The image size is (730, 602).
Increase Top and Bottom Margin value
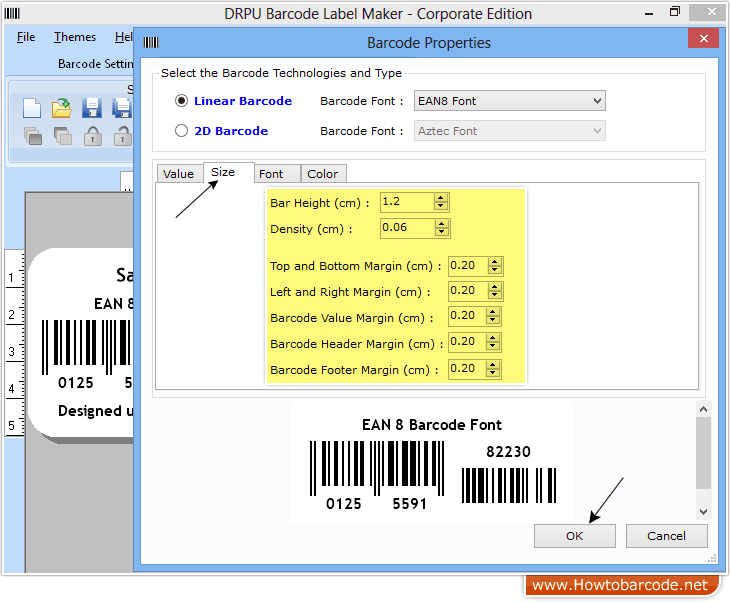pyautogui.click(x=495, y=262)
